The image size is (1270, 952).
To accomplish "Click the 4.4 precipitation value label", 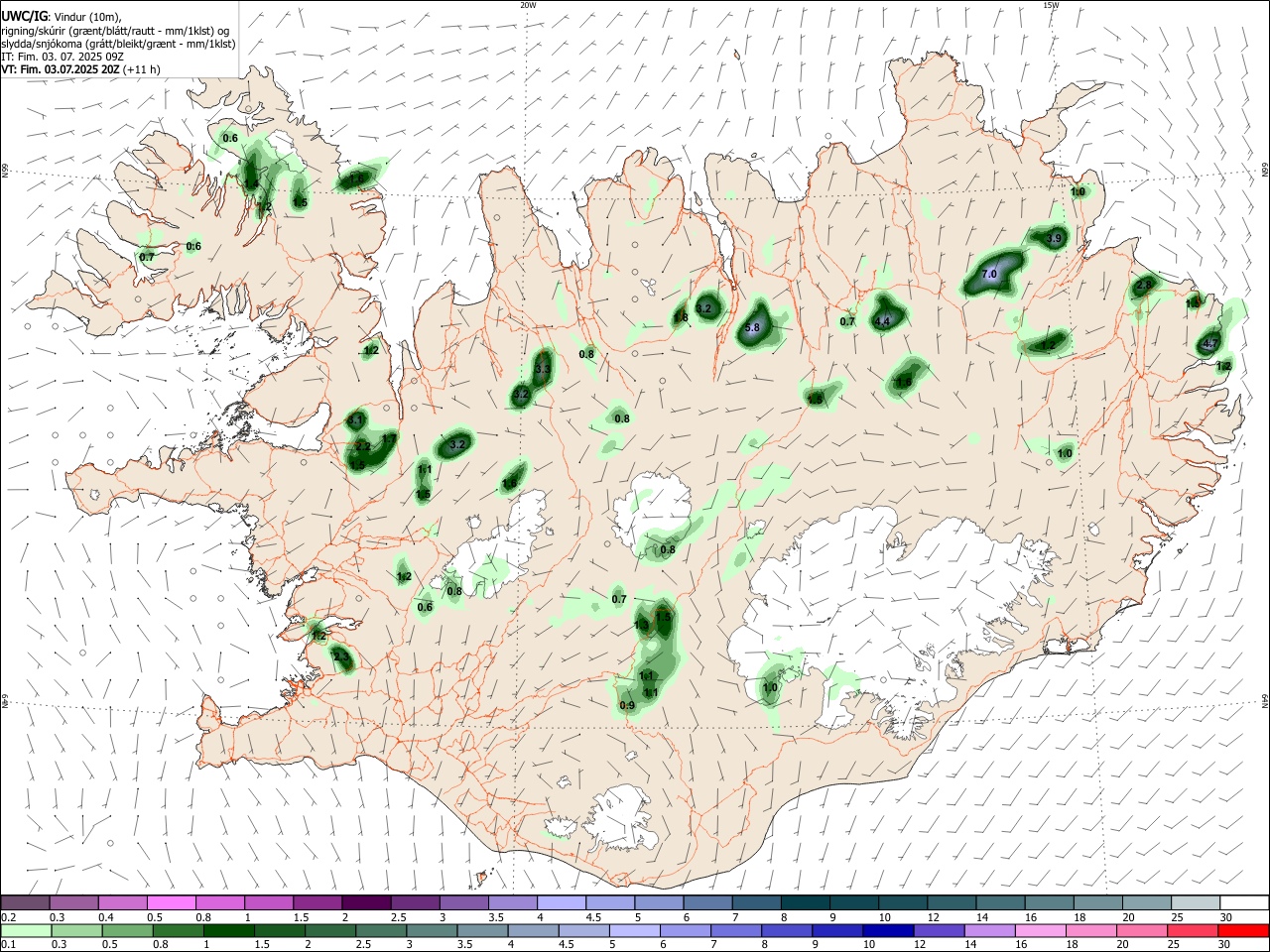I will point(882,320).
